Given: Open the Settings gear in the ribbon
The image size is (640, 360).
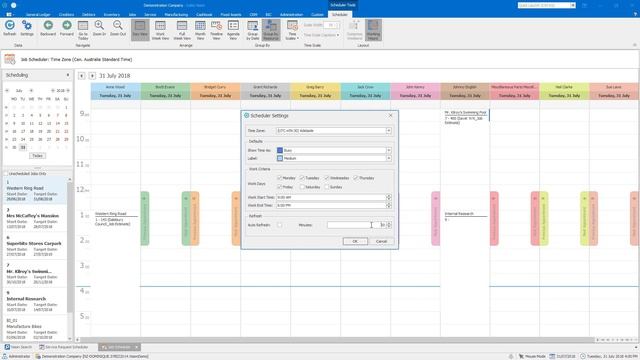Looking at the screenshot, I should (x=27, y=29).
